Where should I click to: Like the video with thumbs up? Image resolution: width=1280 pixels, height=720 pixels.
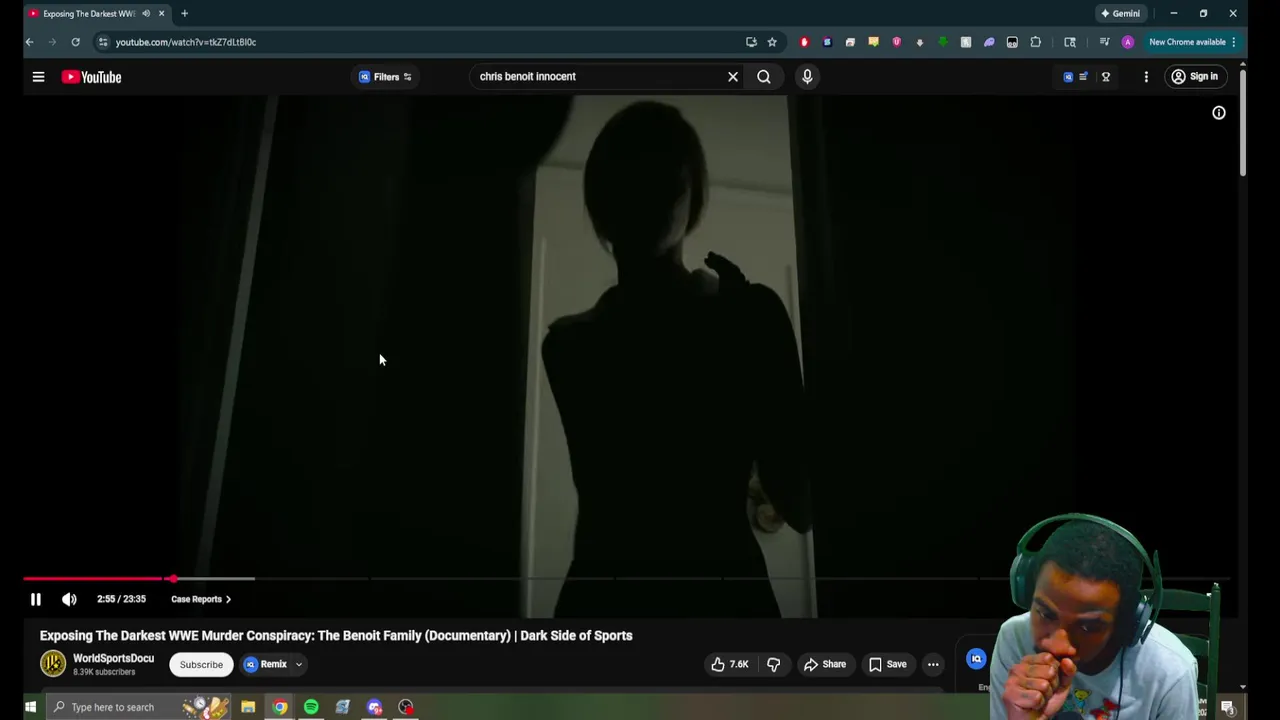pos(729,664)
